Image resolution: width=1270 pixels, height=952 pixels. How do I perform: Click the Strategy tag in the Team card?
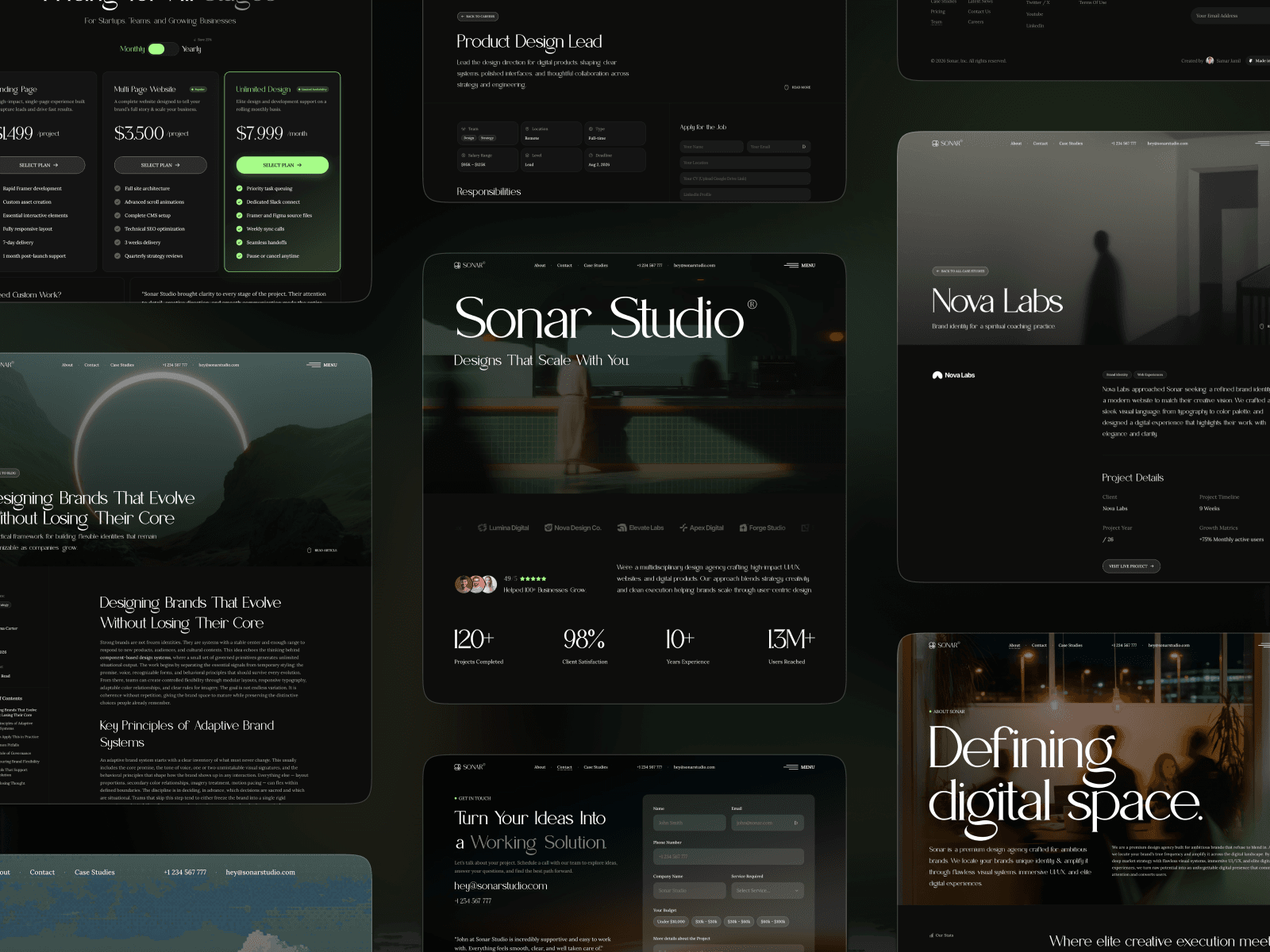click(x=487, y=138)
